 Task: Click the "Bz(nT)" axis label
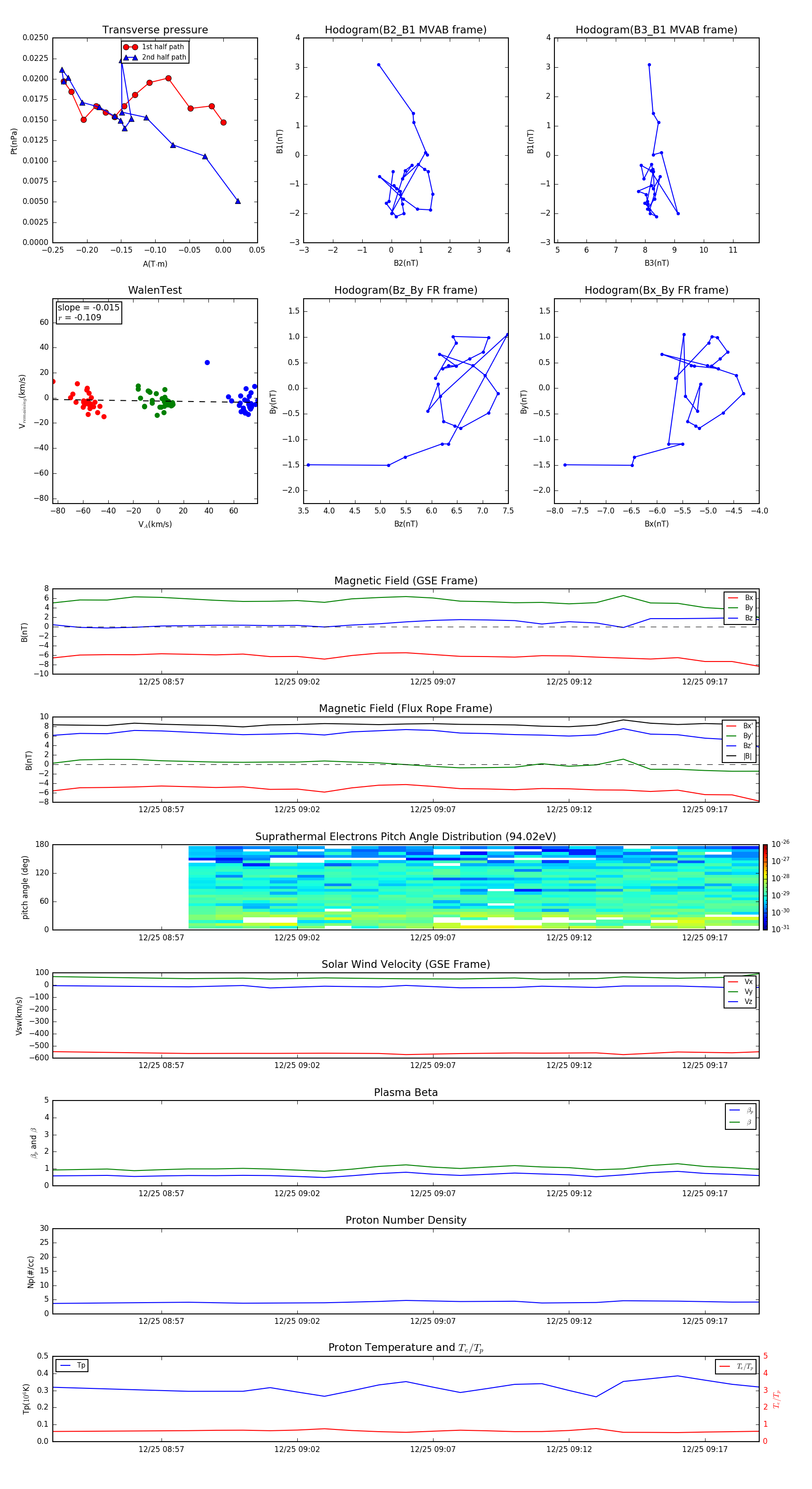click(x=406, y=524)
